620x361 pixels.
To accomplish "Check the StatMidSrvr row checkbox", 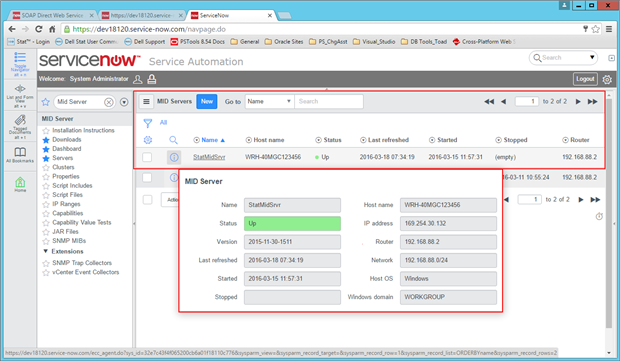I will pyautogui.click(x=147, y=157).
